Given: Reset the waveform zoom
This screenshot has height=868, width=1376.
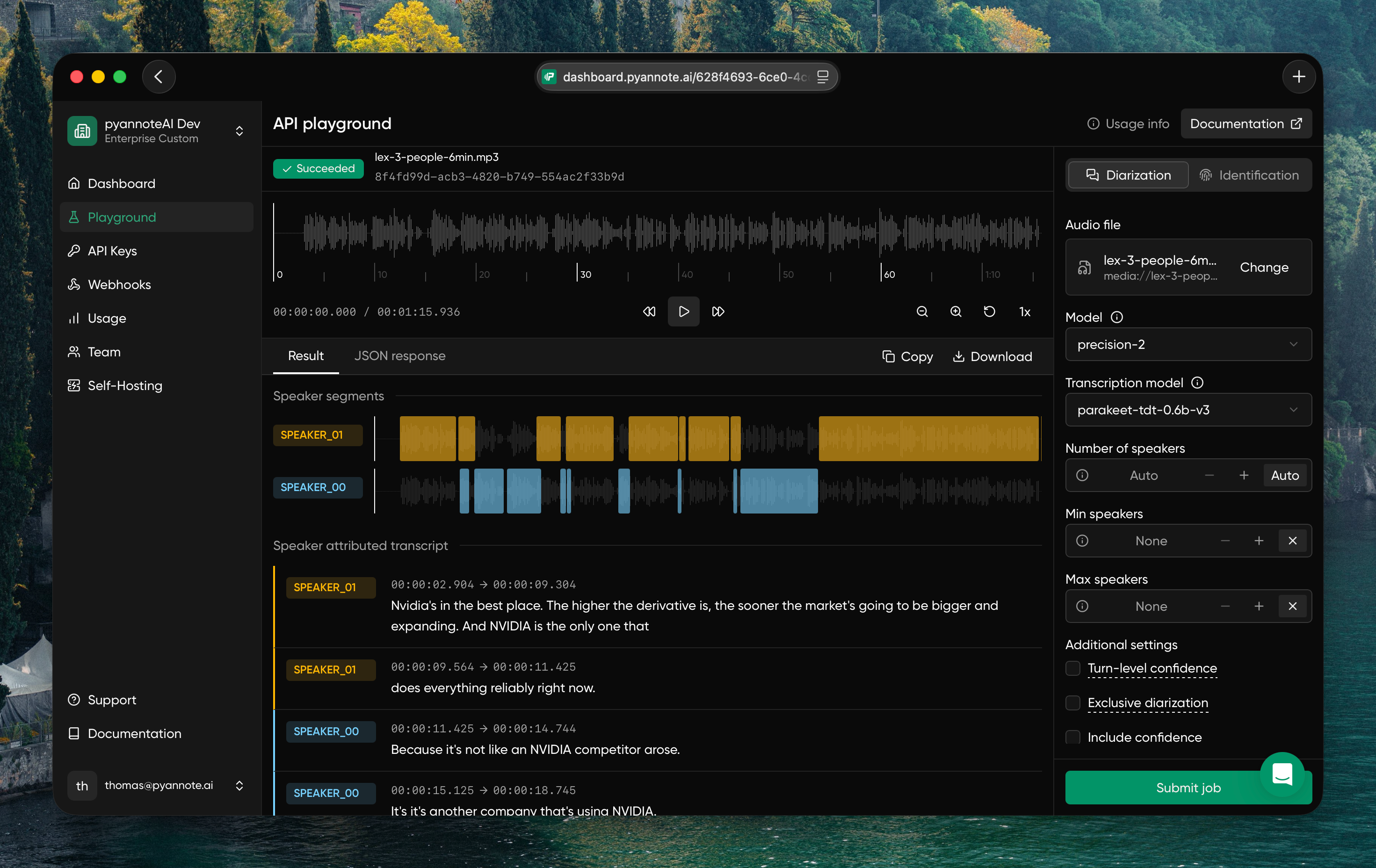Looking at the screenshot, I should (990, 311).
